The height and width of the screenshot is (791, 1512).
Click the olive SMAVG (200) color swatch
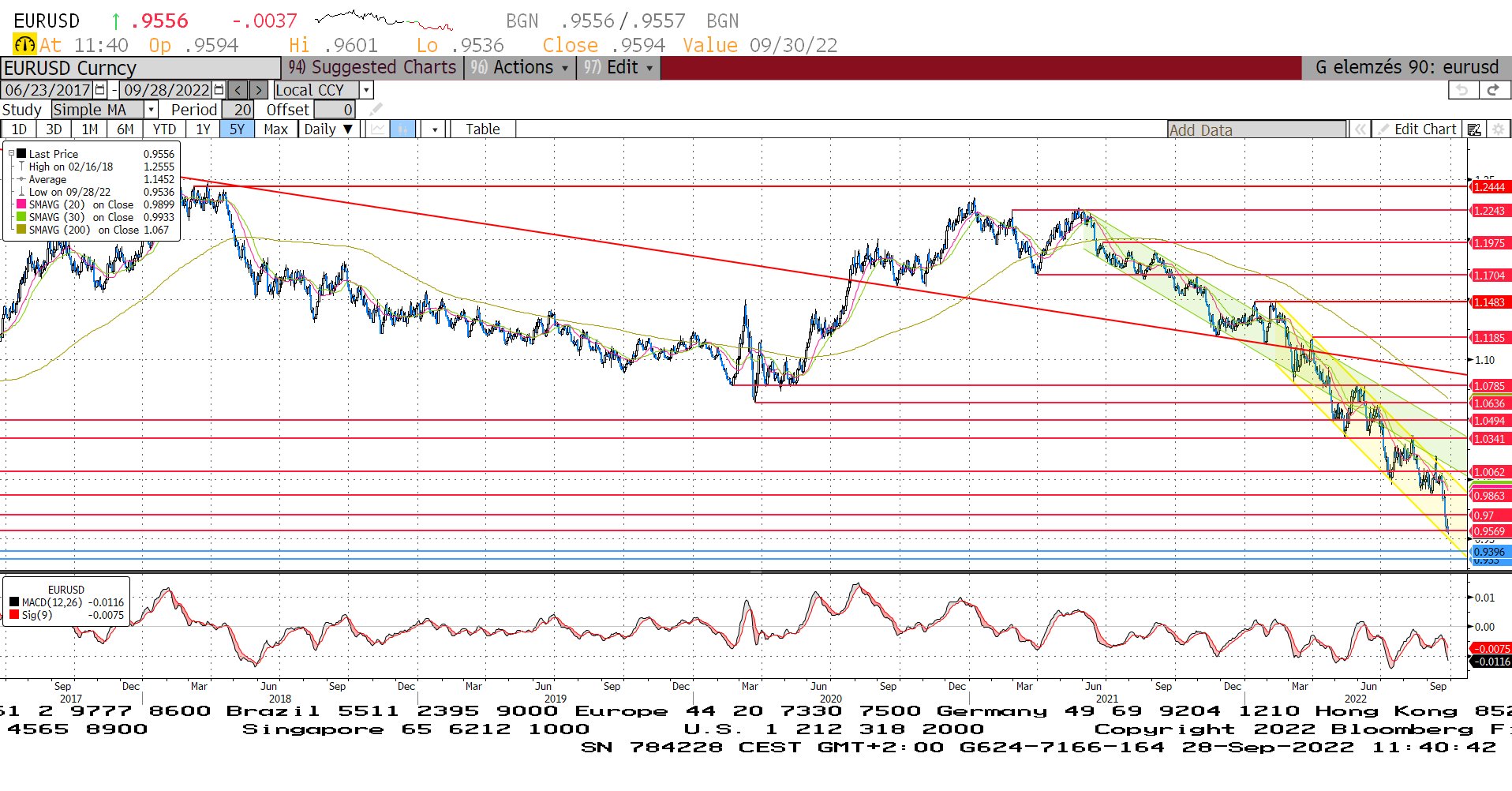(21, 230)
